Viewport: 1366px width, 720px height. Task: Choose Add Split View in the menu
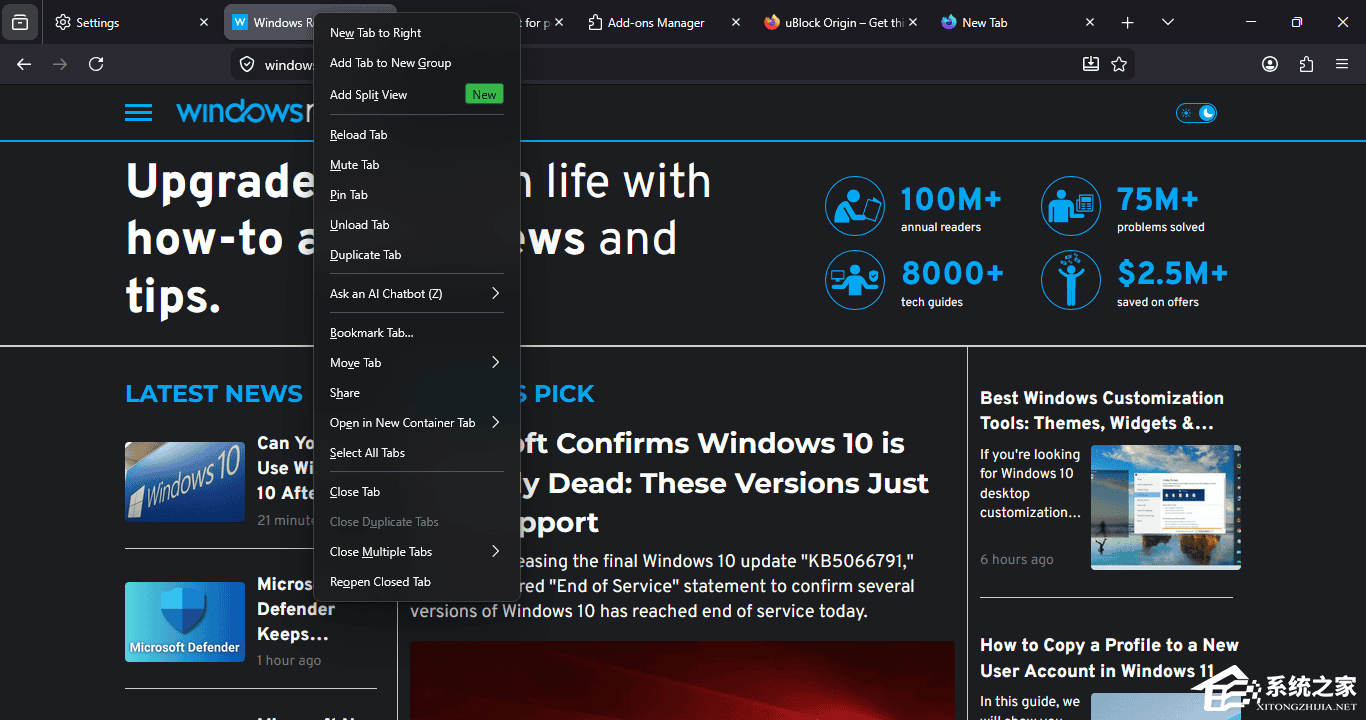(x=417, y=95)
